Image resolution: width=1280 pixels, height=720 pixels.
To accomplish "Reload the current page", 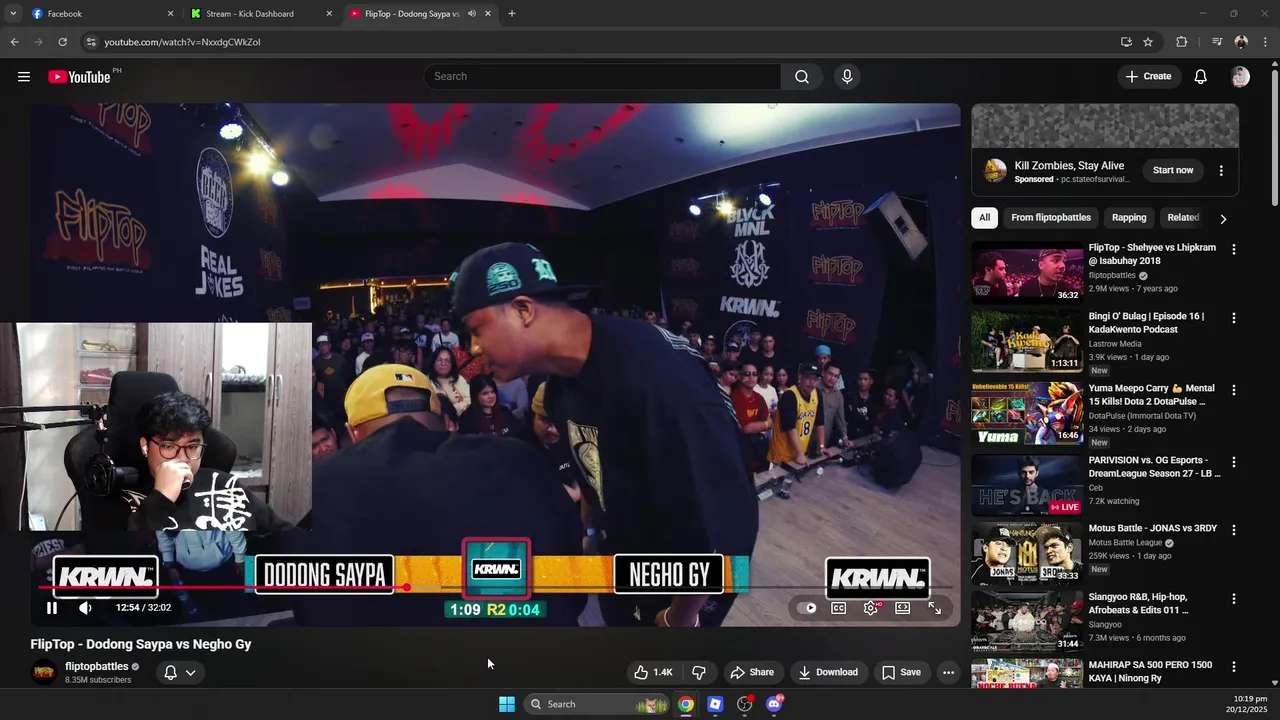I will tap(62, 42).
